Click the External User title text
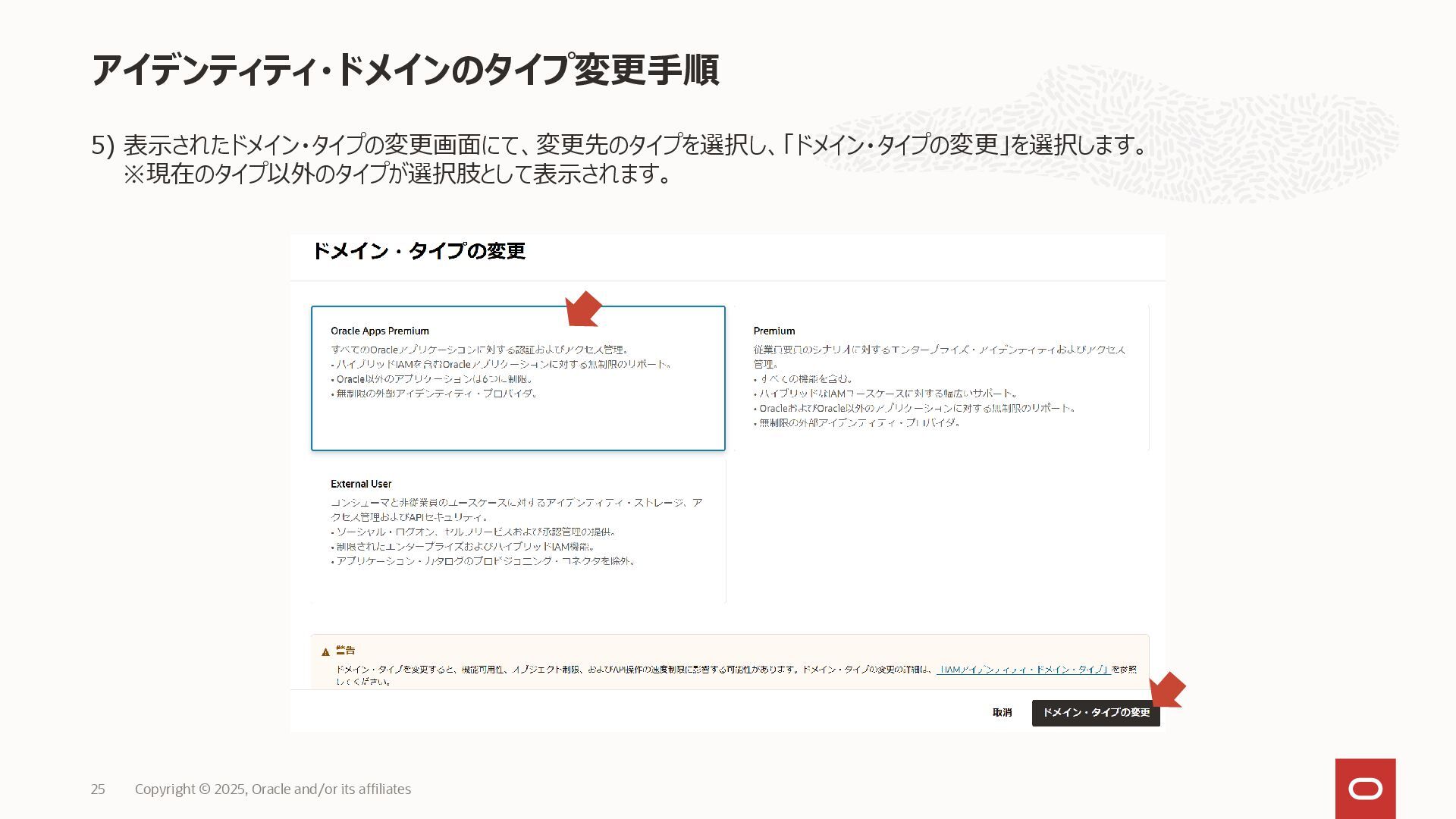 pos(361,484)
